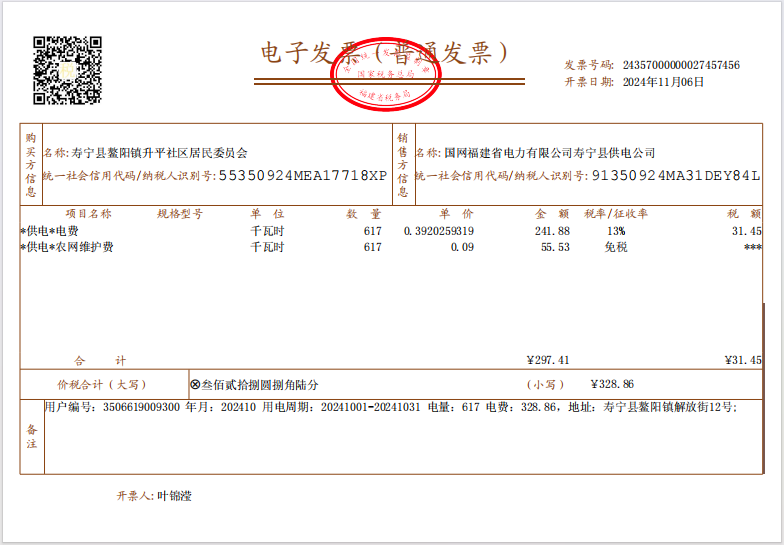
Task: Select the invoice date 2024年11月06日
Action: coord(663,82)
